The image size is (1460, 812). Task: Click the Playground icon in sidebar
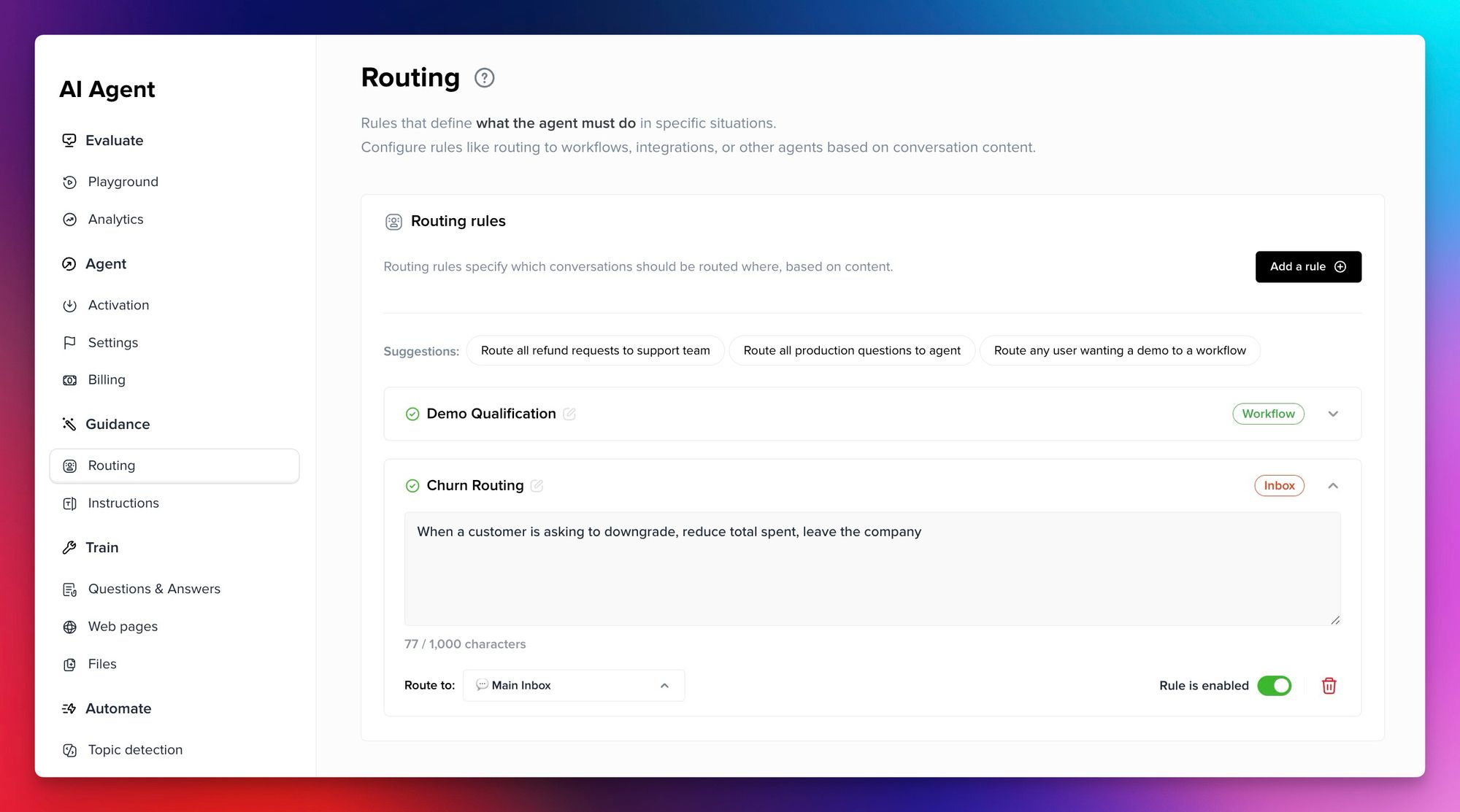[x=70, y=182]
